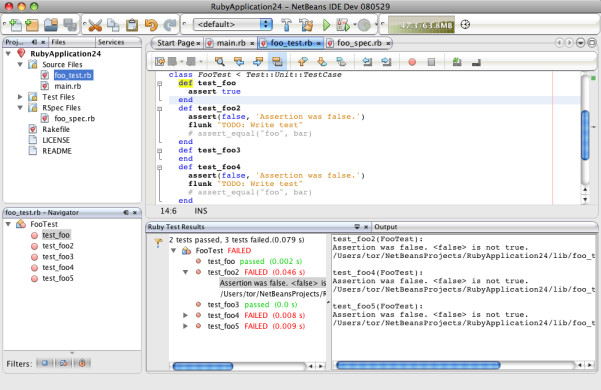The height and width of the screenshot is (390, 601).
Task: Select foo_test.rb in the project tree
Action: click(x=73, y=75)
